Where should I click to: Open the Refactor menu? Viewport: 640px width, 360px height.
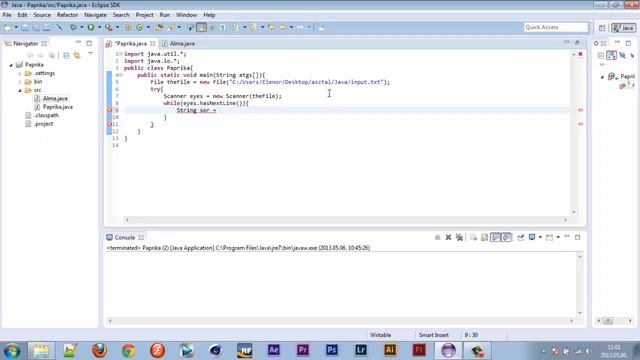[x=67, y=15]
